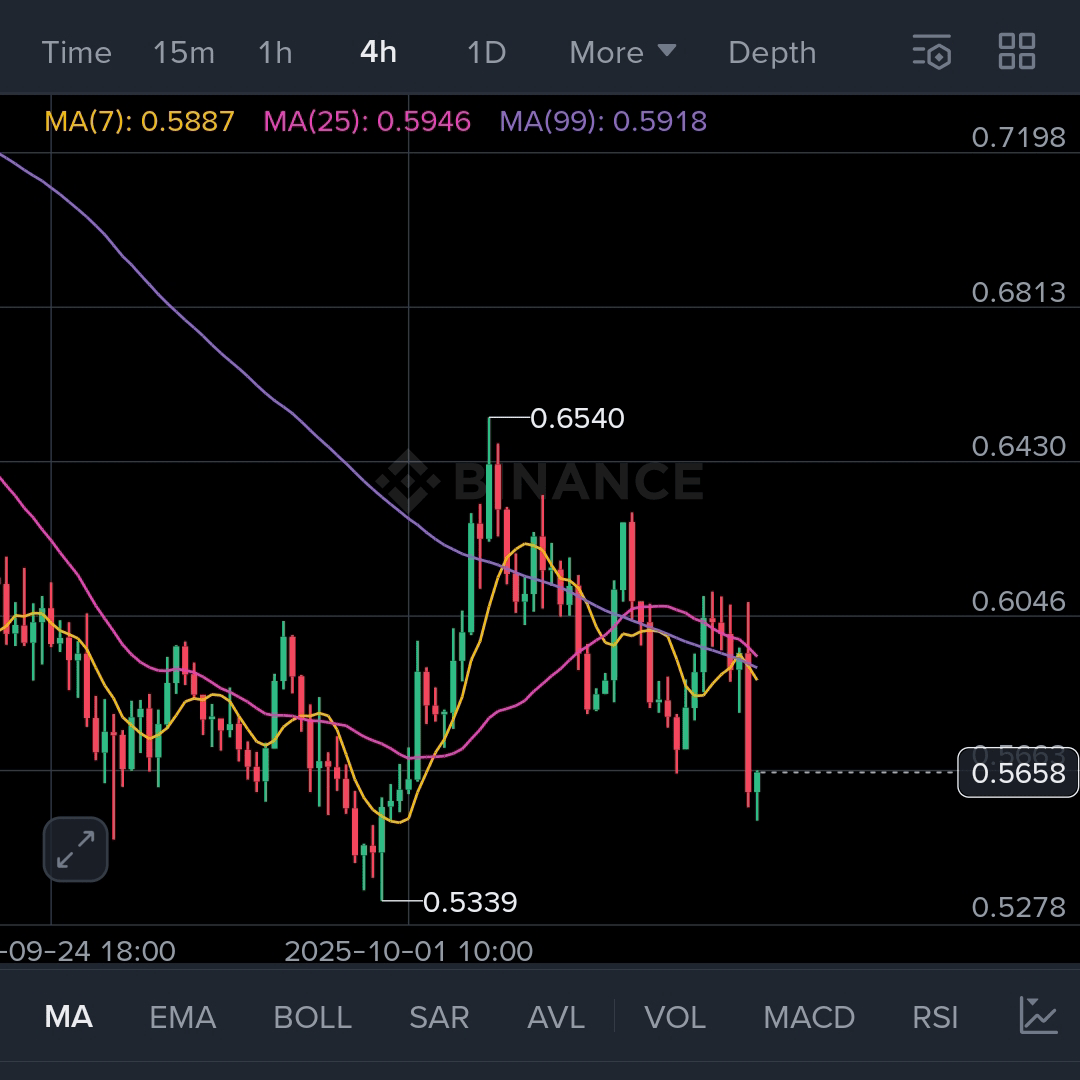Switch to Time line chart interval
Viewport: 1080px width, 1080px height.
(x=76, y=53)
